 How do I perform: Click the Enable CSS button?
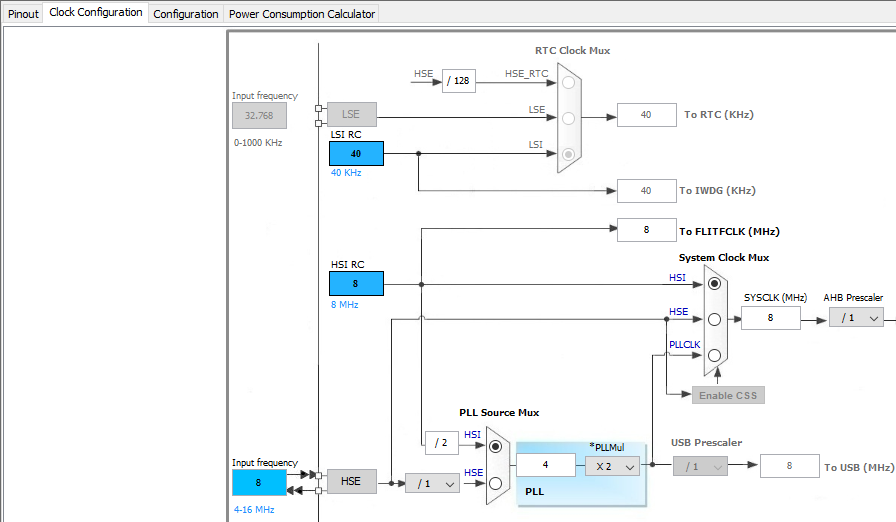(728, 395)
